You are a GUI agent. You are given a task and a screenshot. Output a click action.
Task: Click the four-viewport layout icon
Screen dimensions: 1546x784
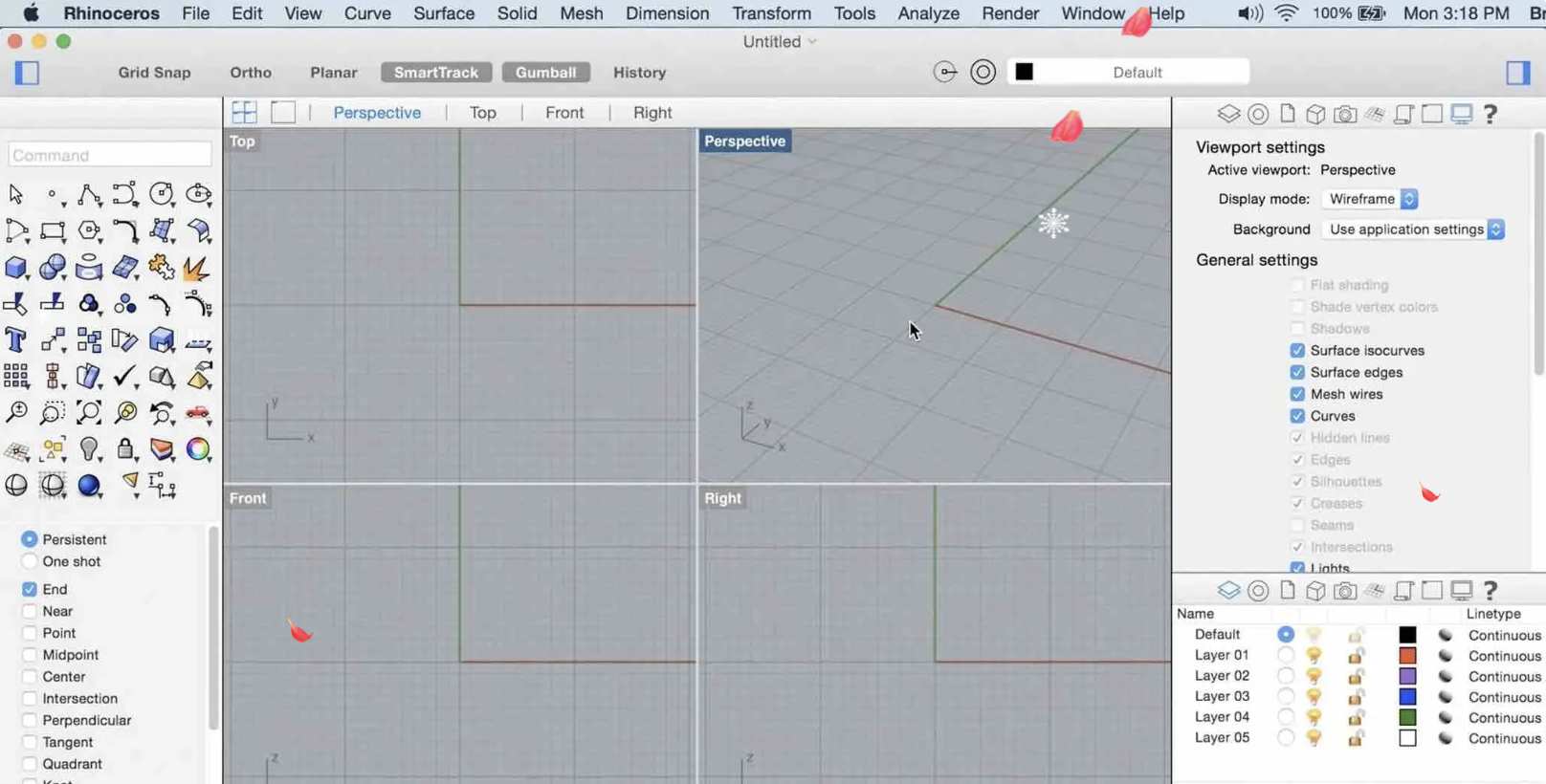tap(245, 112)
